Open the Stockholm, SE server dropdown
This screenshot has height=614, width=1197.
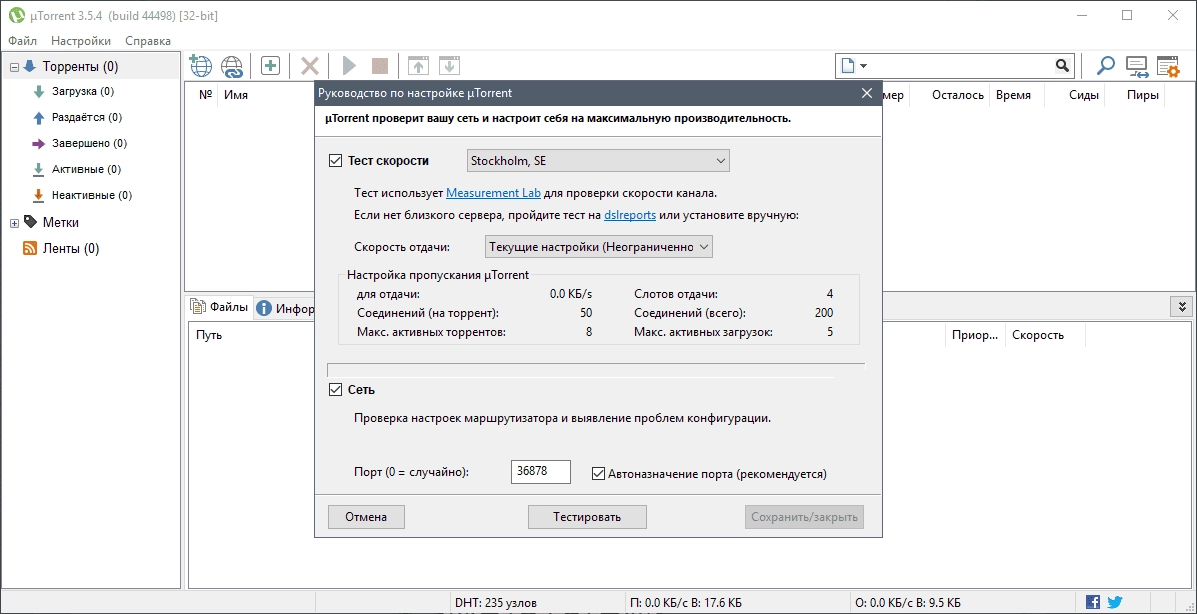click(598, 160)
